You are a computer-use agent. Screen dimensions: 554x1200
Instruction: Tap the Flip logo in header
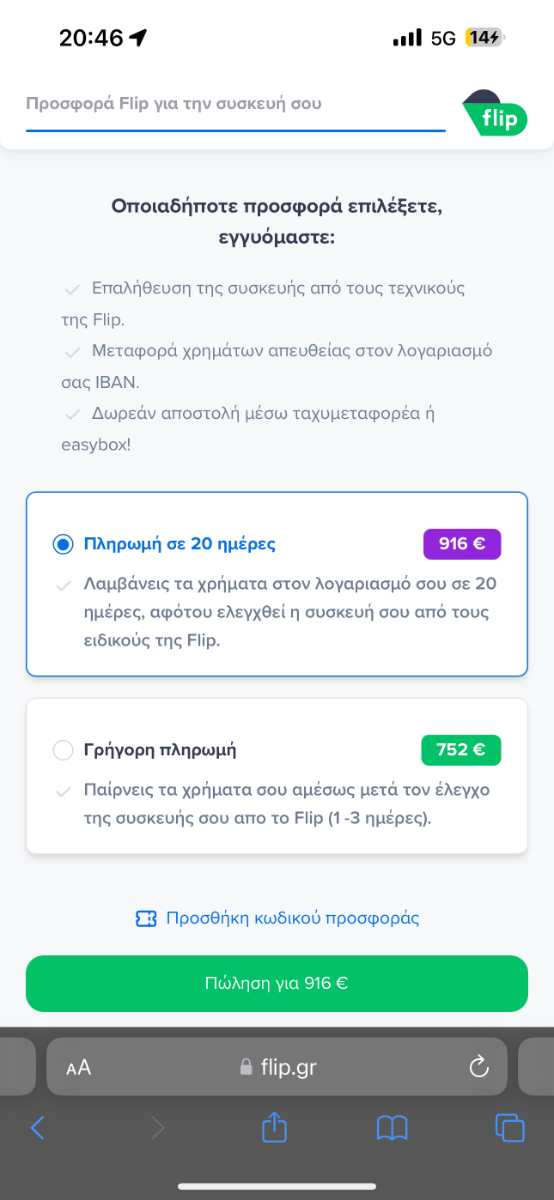click(495, 114)
